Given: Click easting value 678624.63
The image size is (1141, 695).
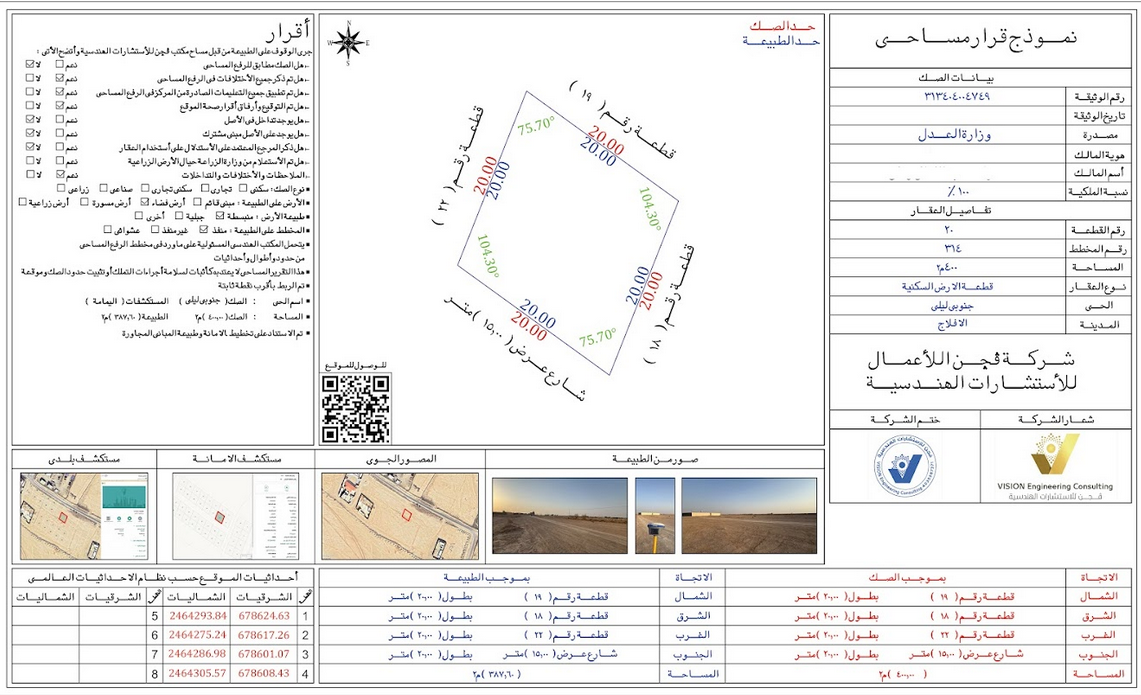Looking at the screenshot, I should tap(263, 616).
